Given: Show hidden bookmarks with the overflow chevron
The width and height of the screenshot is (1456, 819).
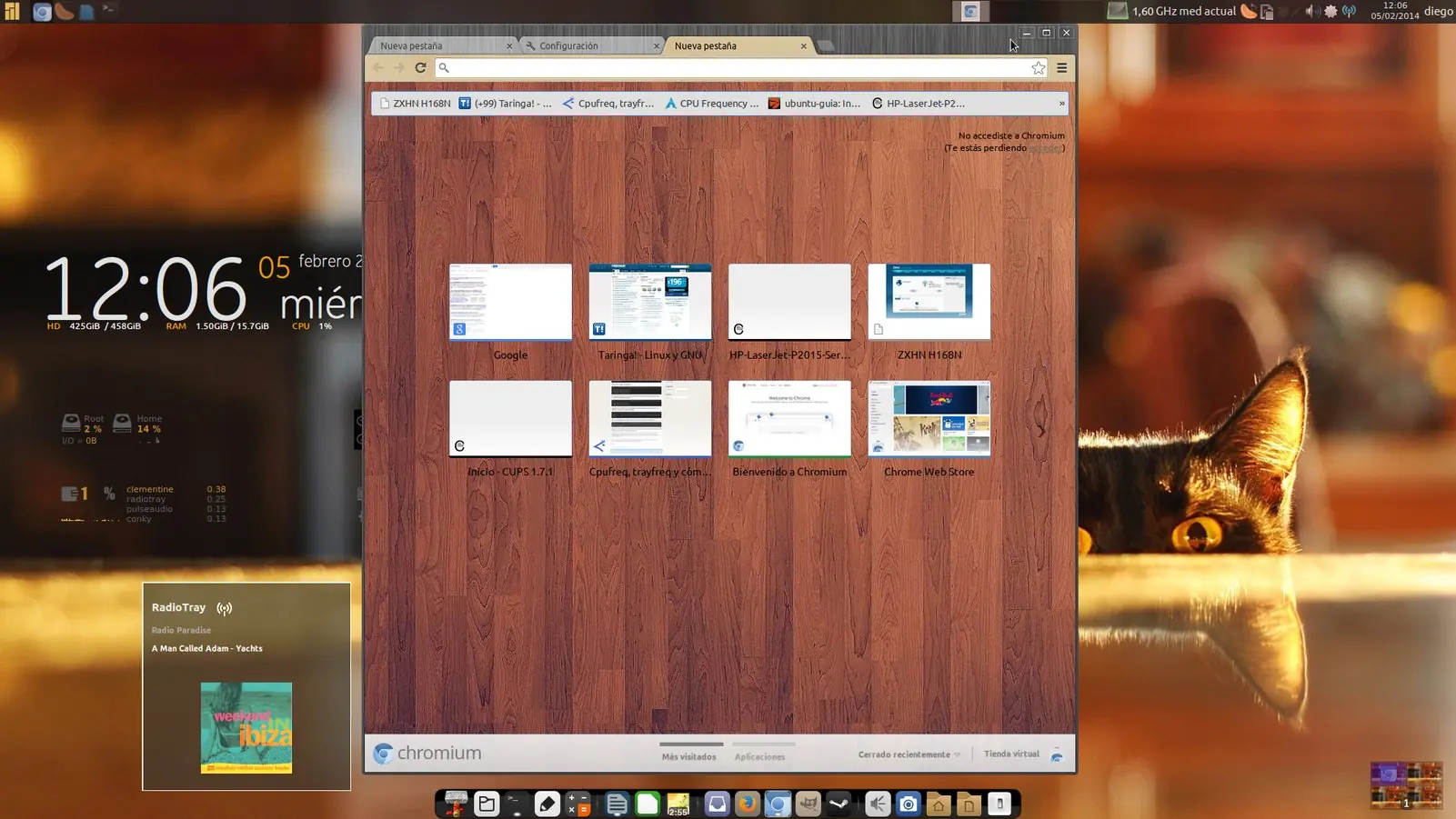Looking at the screenshot, I should 1061,104.
